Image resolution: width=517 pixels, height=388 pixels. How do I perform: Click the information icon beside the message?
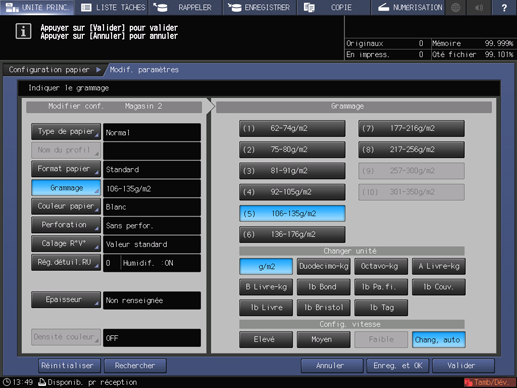[23, 32]
